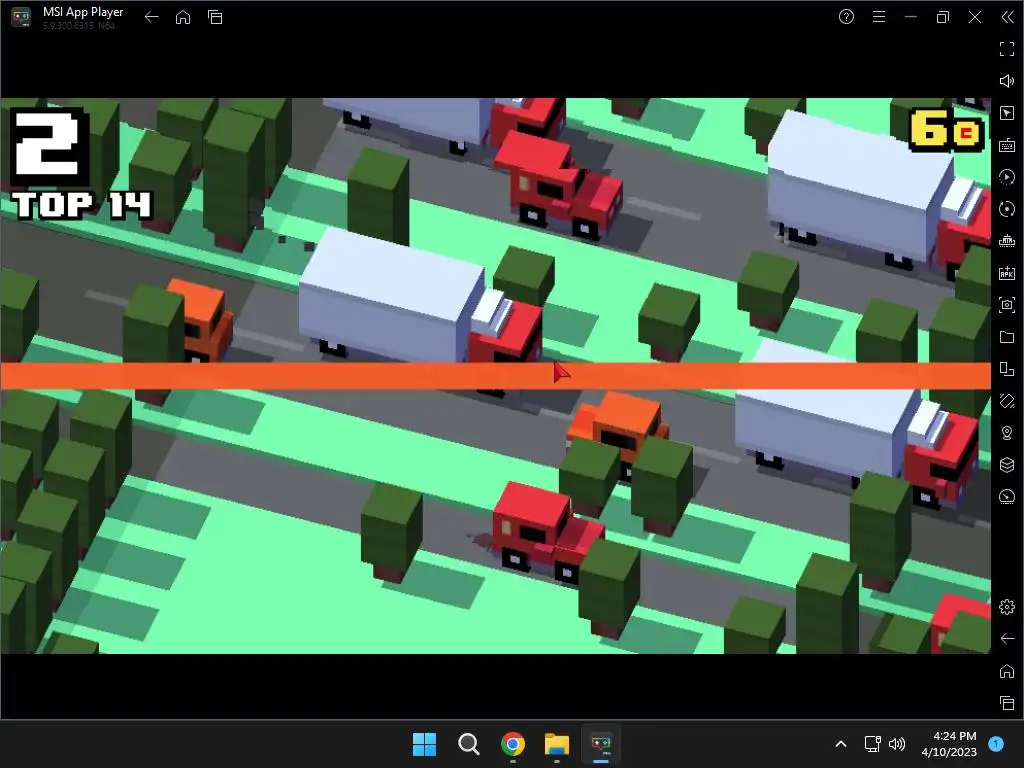Click the title bar back arrow

[152, 17]
